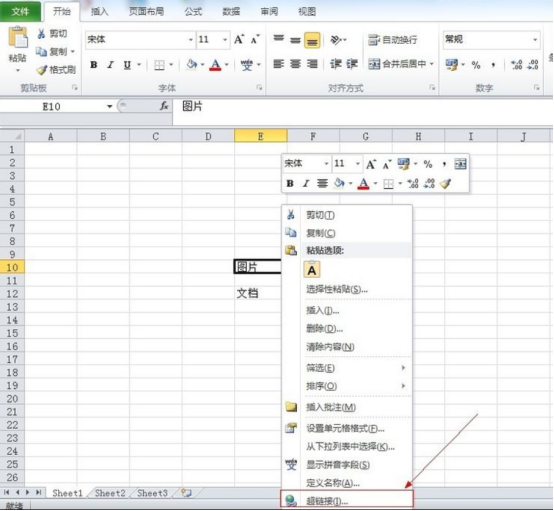Align text right in ribbon
Viewport: 554px width, 511px height.
coord(312,64)
